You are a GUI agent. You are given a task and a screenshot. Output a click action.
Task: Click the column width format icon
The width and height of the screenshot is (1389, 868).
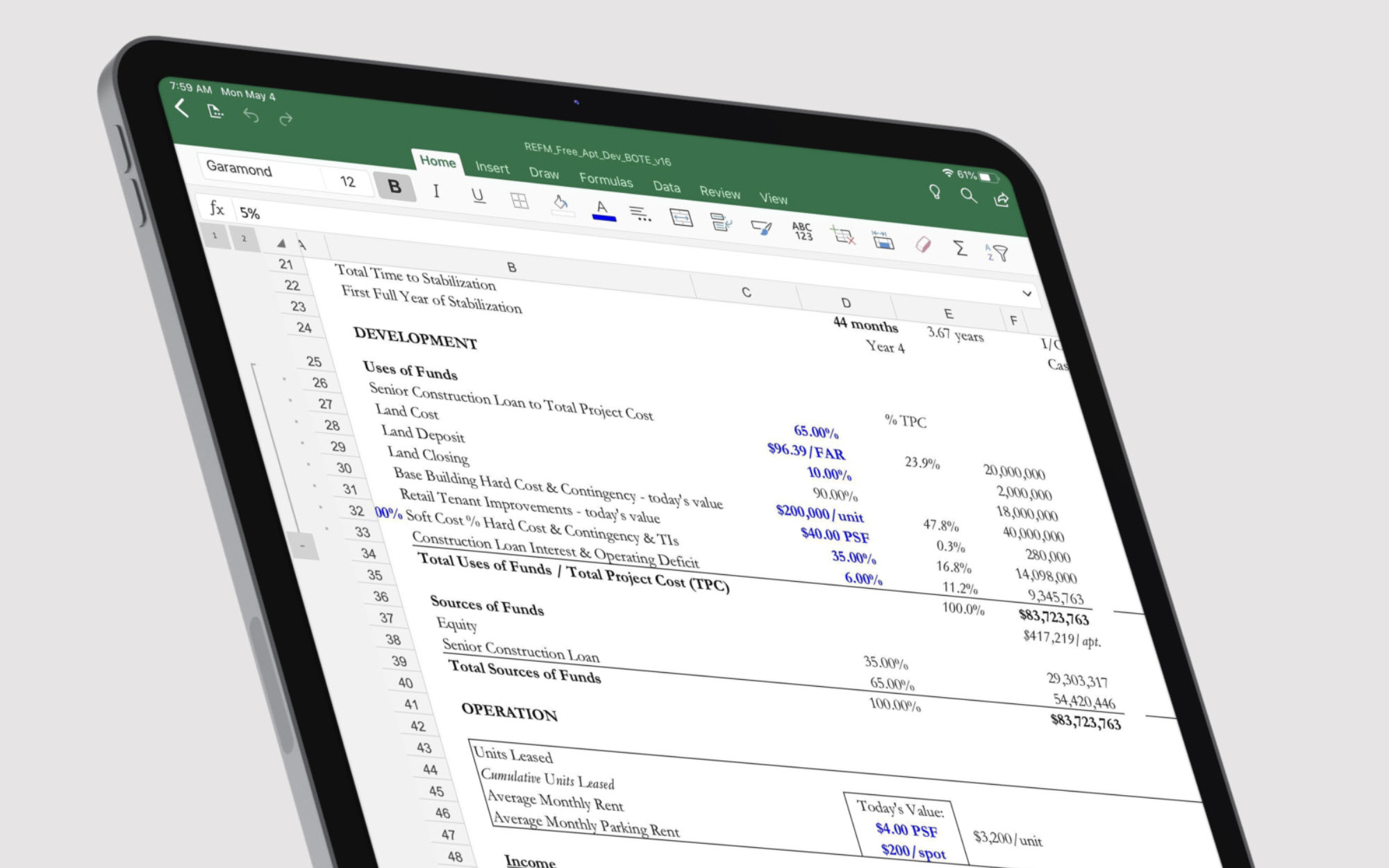883,240
